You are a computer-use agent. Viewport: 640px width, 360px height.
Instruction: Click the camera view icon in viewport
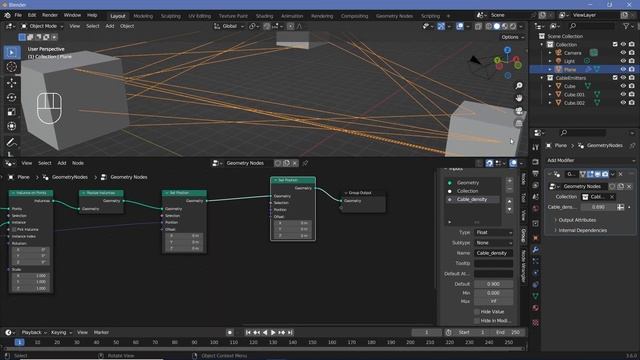[x=519, y=111]
